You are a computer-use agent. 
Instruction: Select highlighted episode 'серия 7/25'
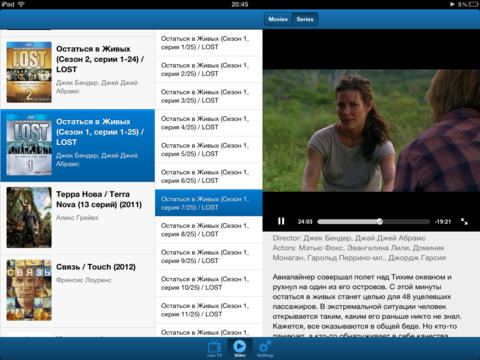click(x=209, y=203)
